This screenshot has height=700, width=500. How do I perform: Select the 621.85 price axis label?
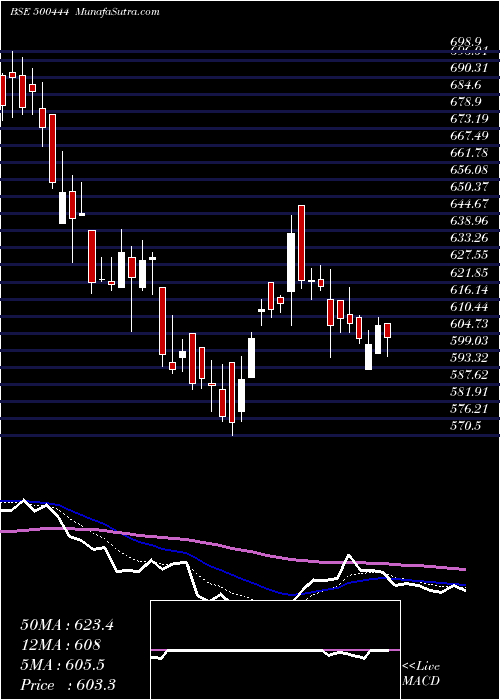coord(467,272)
